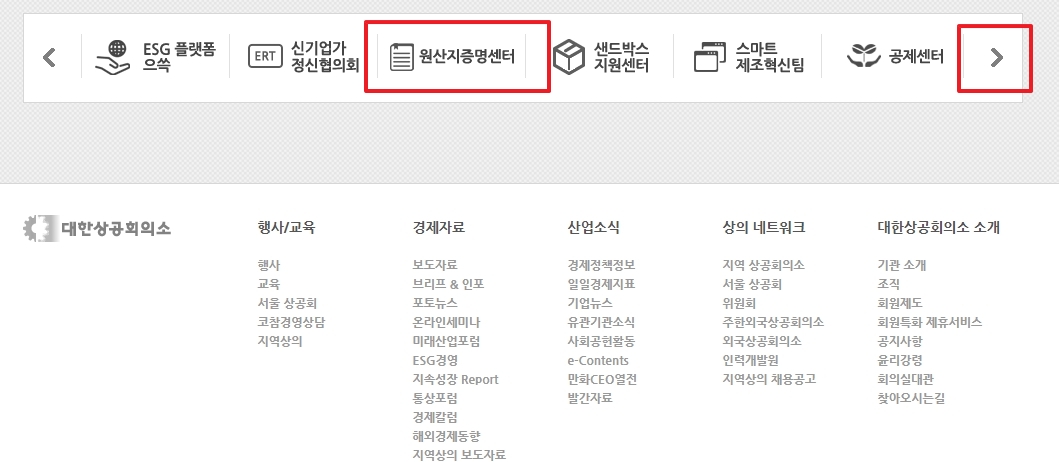Open 공제센터 link text
Image resolution: width=1059 pixels, height=462 pixels.
tap(916, 57)
